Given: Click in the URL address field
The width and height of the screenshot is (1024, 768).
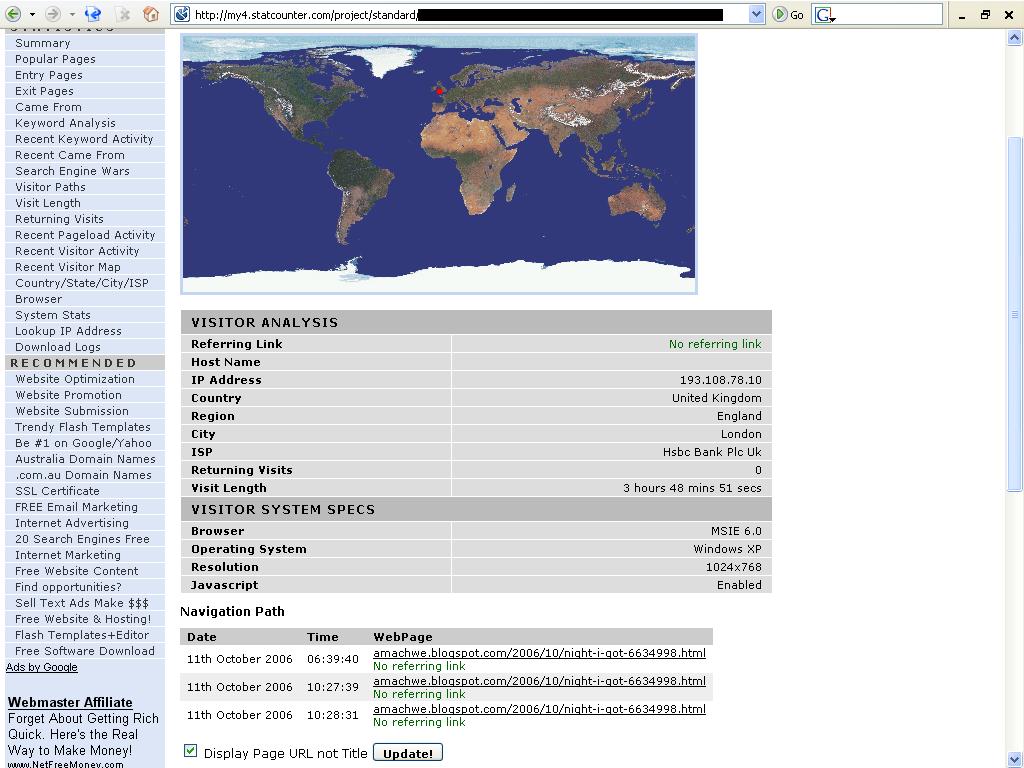Looking at the screenshot, I should point(460,14).
